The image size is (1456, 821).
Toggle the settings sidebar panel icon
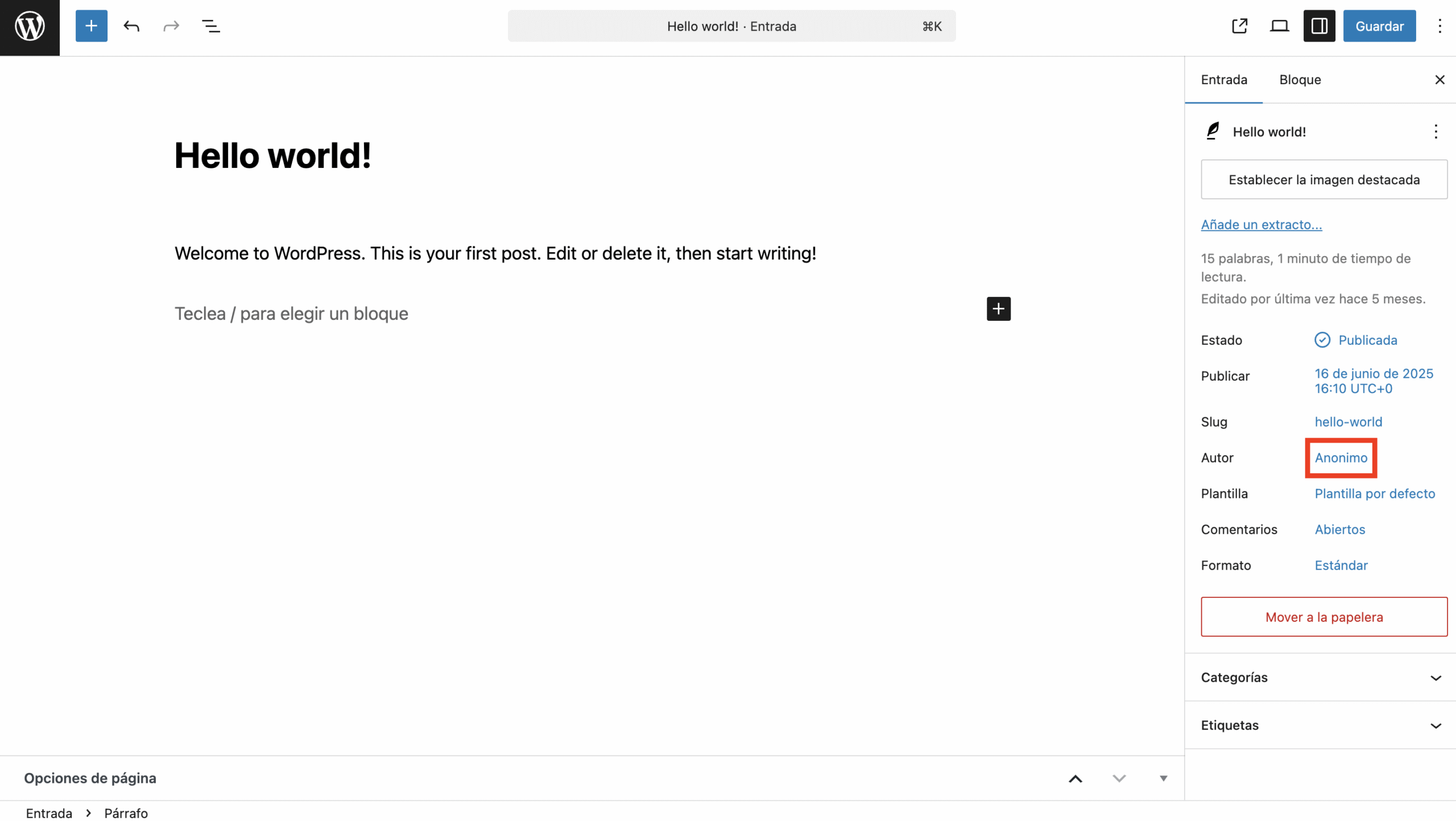pos(1319,26)
